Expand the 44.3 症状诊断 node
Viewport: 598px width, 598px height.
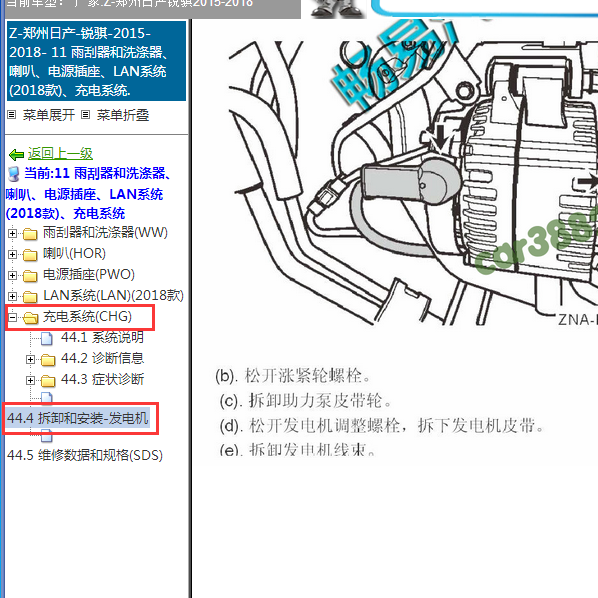click(30, 380)
